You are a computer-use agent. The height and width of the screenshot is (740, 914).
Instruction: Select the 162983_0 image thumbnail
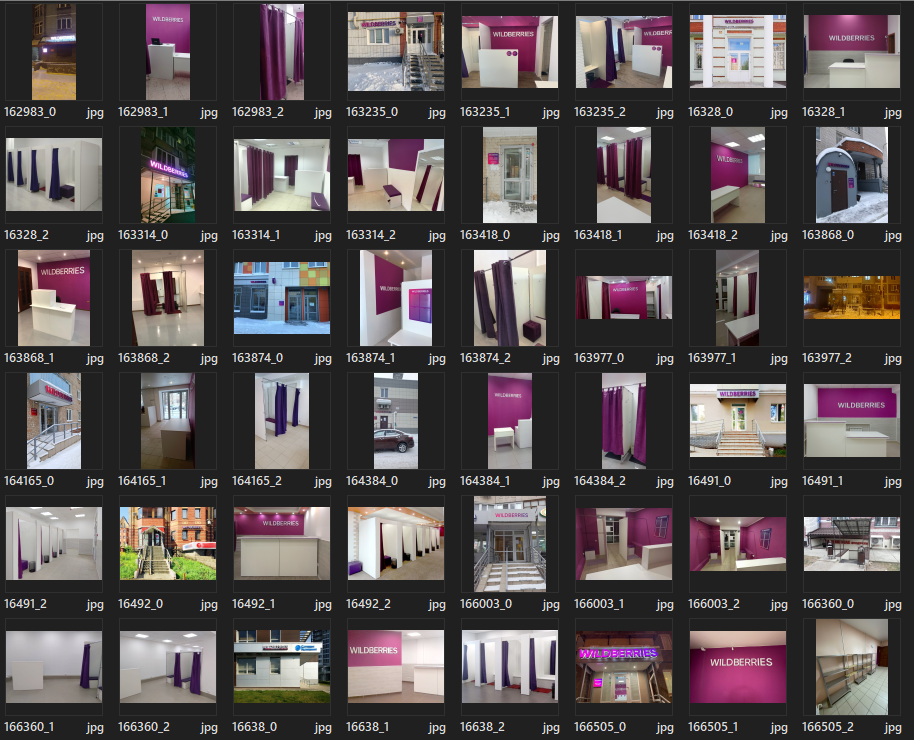coord(54,52)
